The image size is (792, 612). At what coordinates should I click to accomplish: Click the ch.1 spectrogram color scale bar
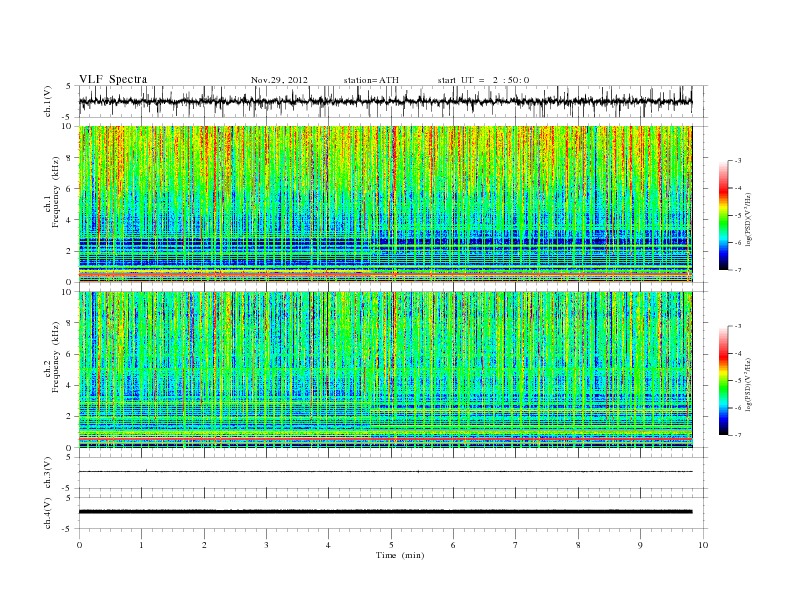pos(723,215)
